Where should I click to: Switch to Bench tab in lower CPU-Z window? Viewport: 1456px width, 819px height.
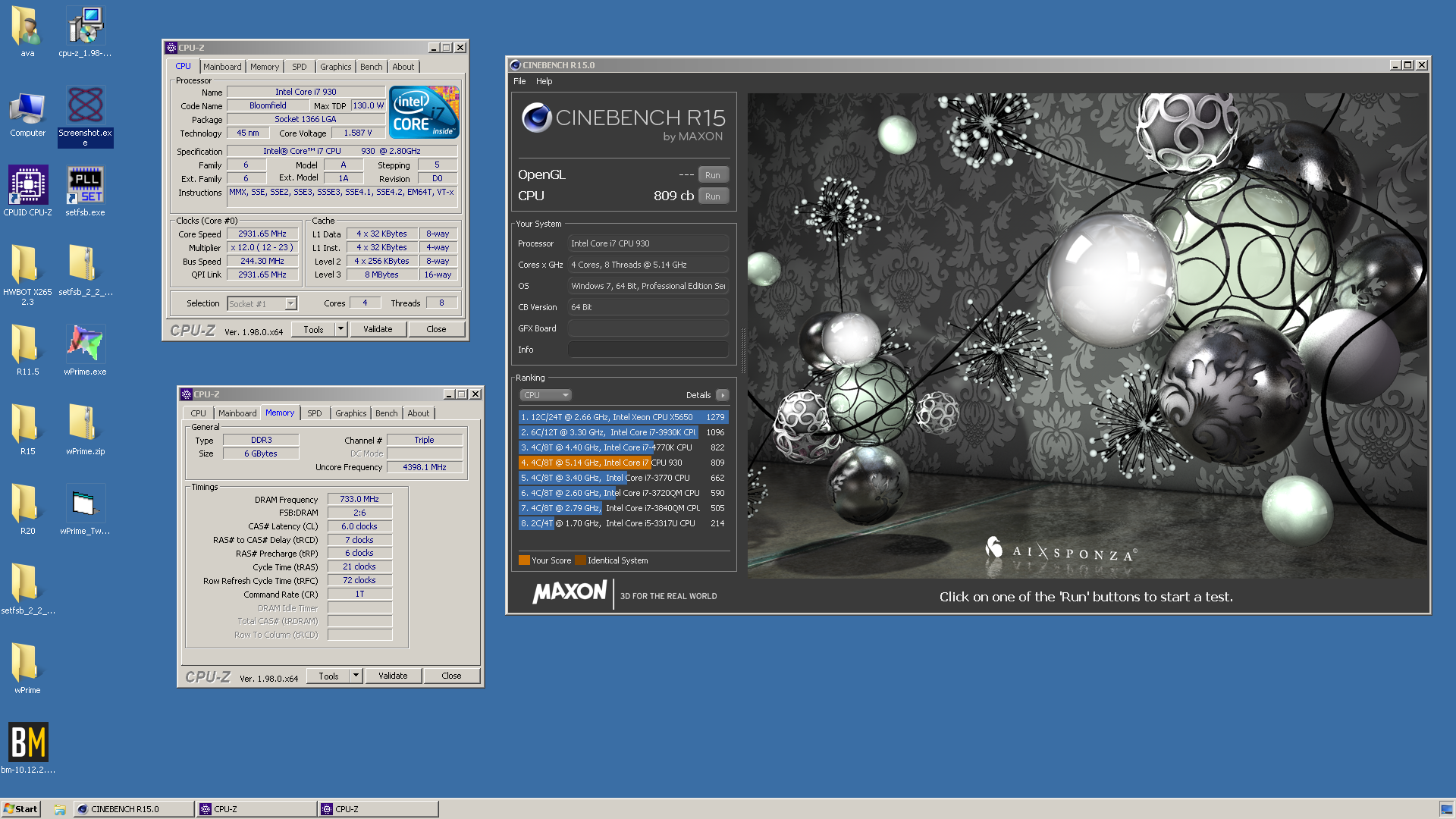pyautogui.click(x=387, y=413)
